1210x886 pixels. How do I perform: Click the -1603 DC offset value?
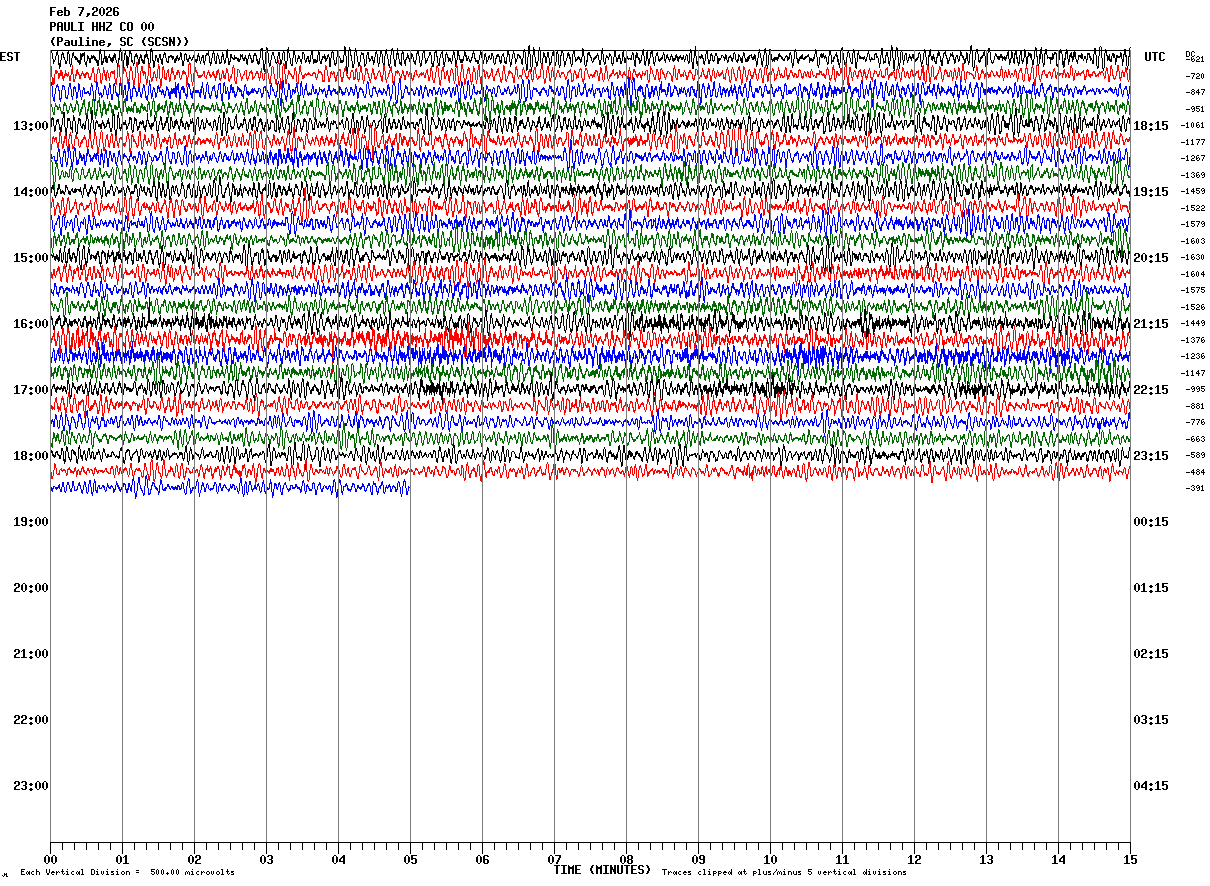tap(1194, 241)
